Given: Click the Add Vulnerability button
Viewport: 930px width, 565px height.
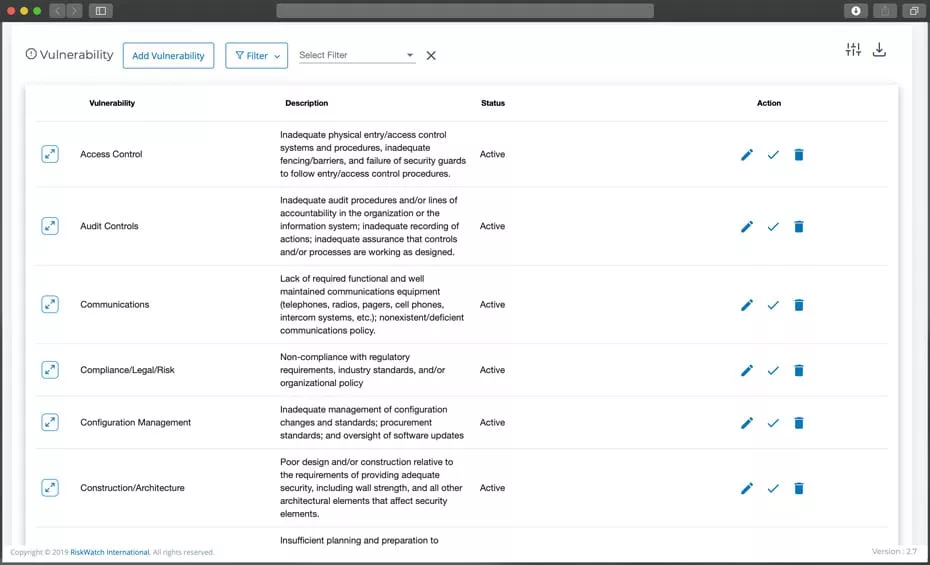Looking at the screenshot, I should click(x=168, y=55).
